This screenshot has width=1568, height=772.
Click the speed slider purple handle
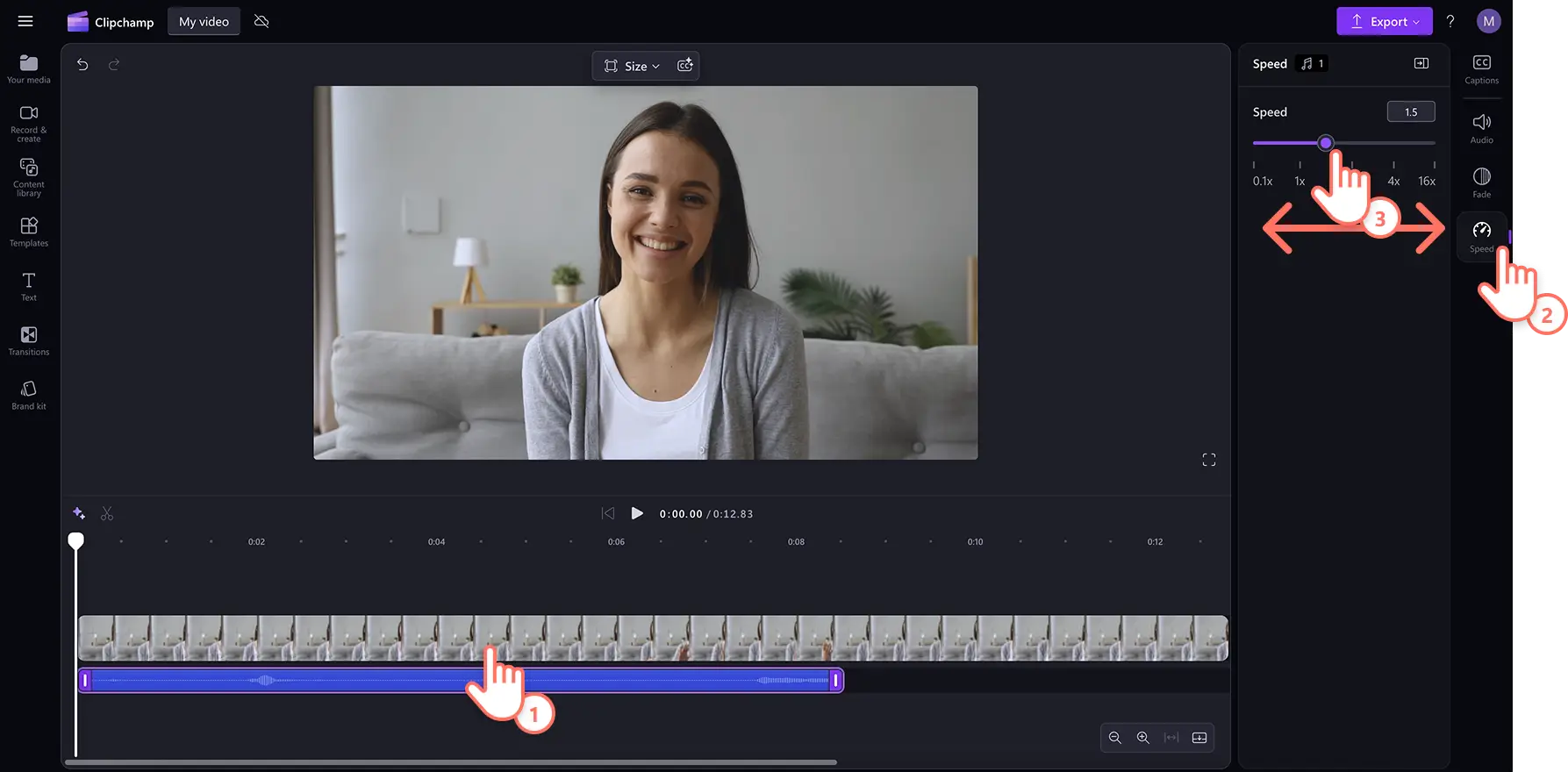[x=1326, y=143]
